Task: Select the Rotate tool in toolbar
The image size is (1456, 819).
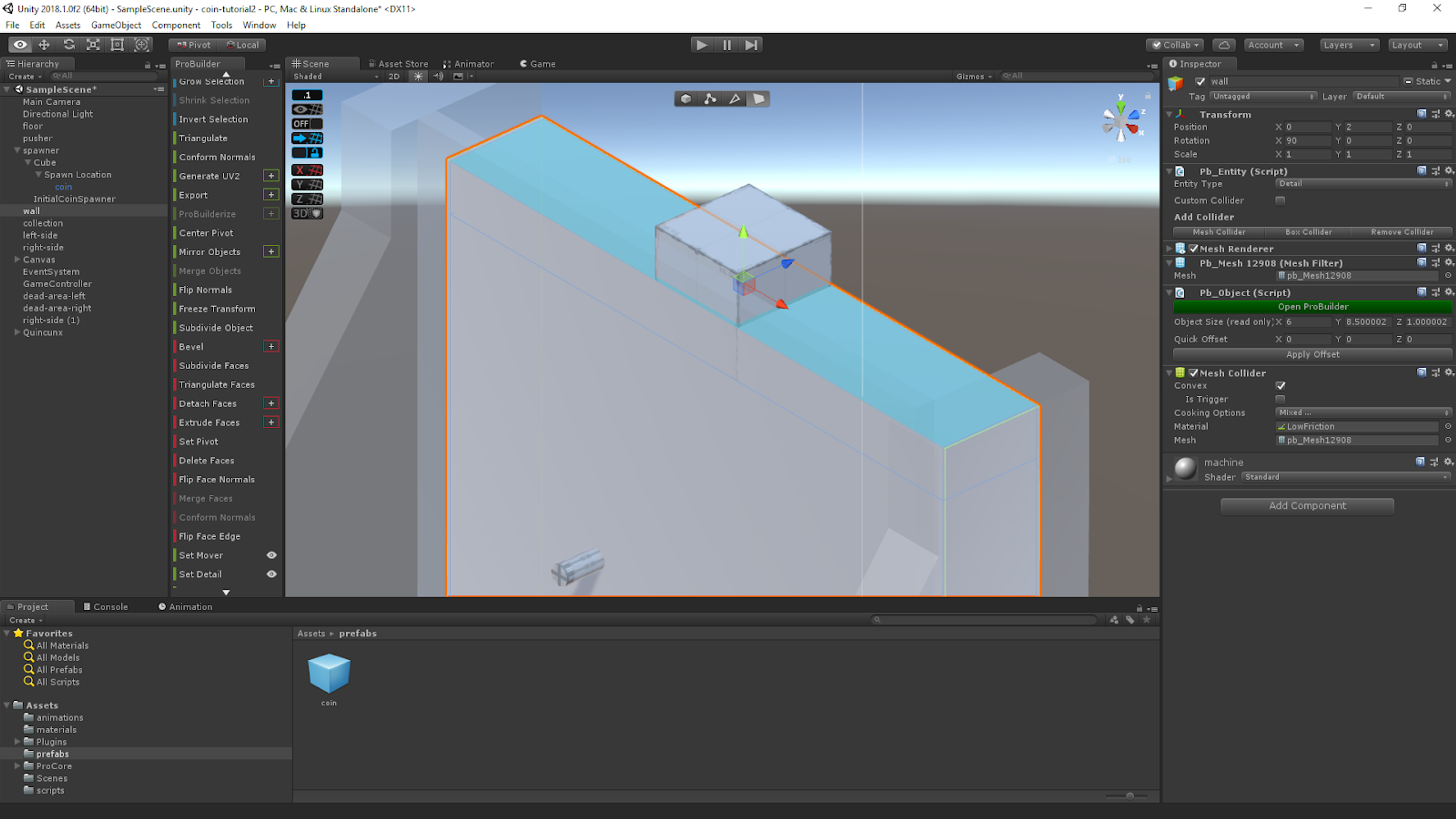Action: pyautogui.click(x=68, y=45)
